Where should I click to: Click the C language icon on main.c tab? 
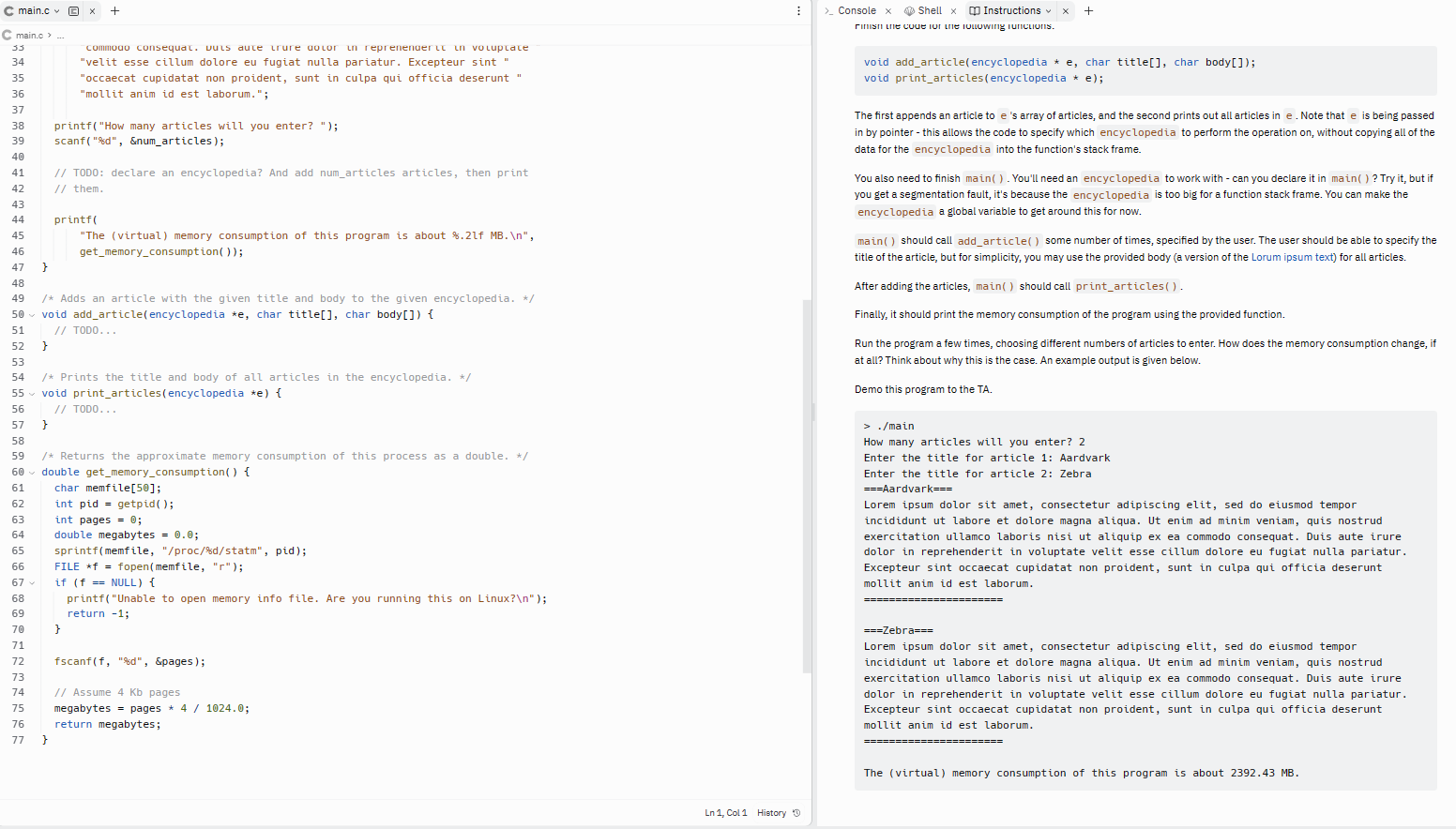pyautogui.click(x=9, y=10)
